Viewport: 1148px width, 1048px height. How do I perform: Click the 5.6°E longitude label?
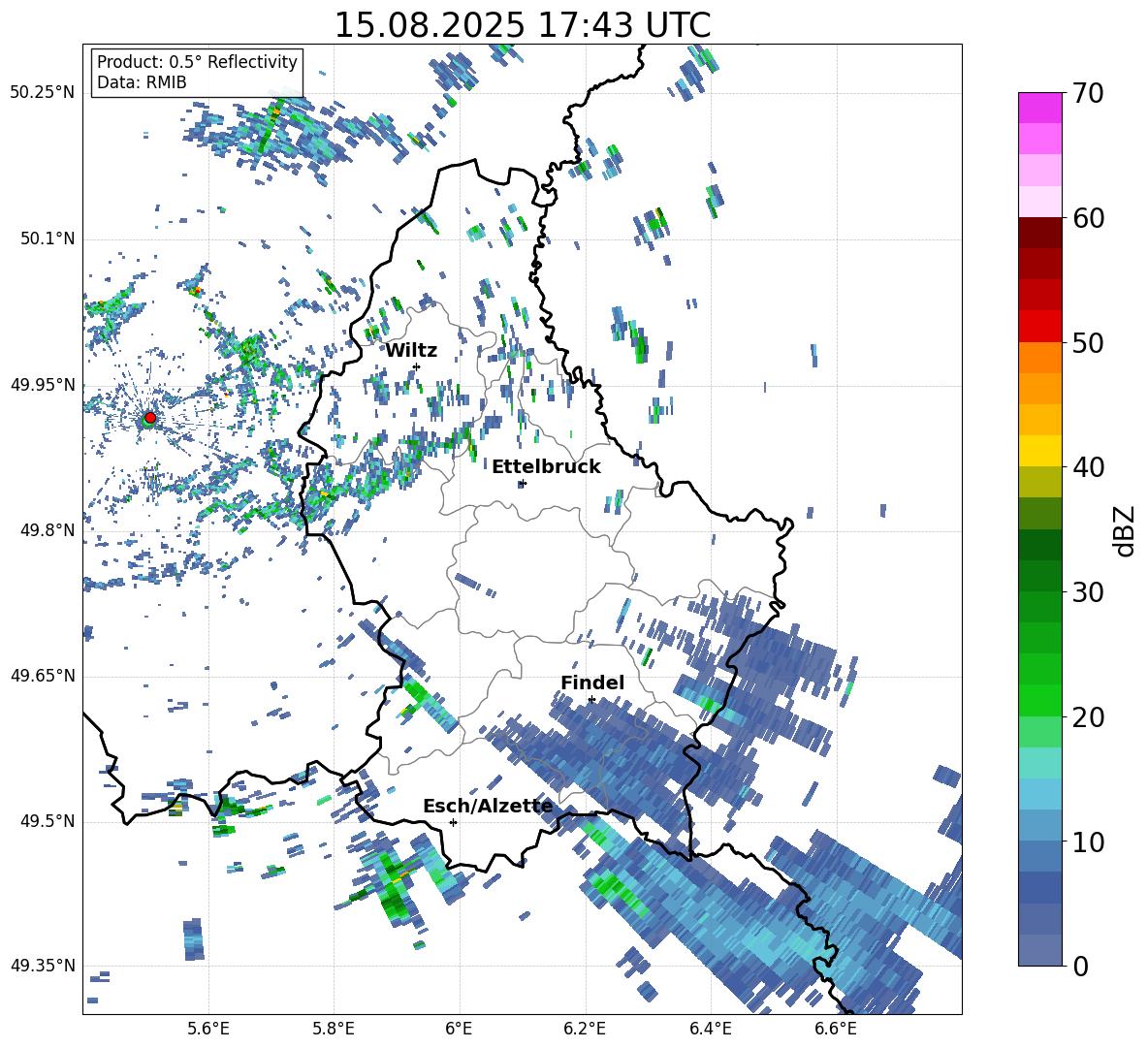(x=208, y=1030)
